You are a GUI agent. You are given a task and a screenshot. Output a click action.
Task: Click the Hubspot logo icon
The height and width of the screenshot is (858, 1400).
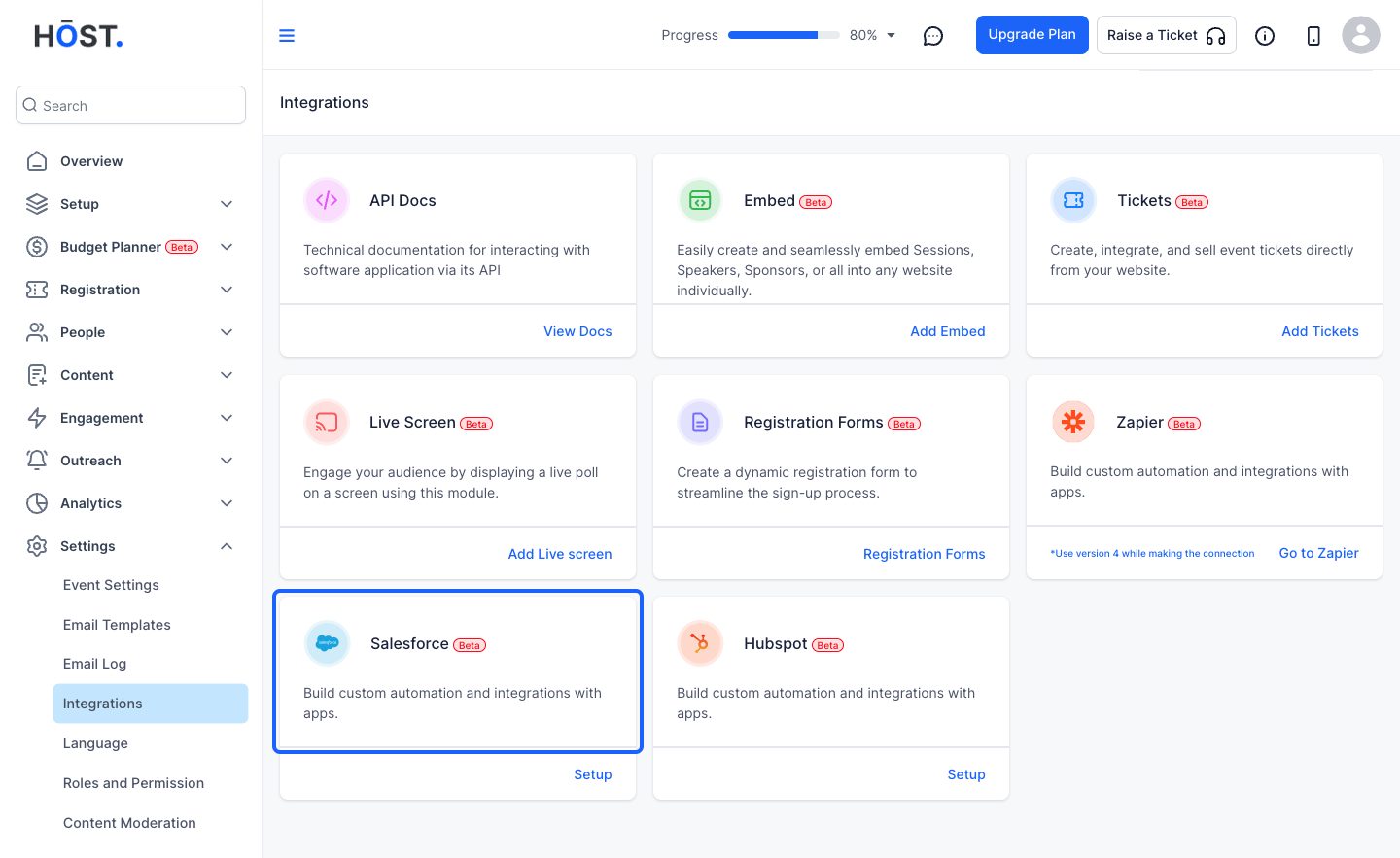coord(700,643)
